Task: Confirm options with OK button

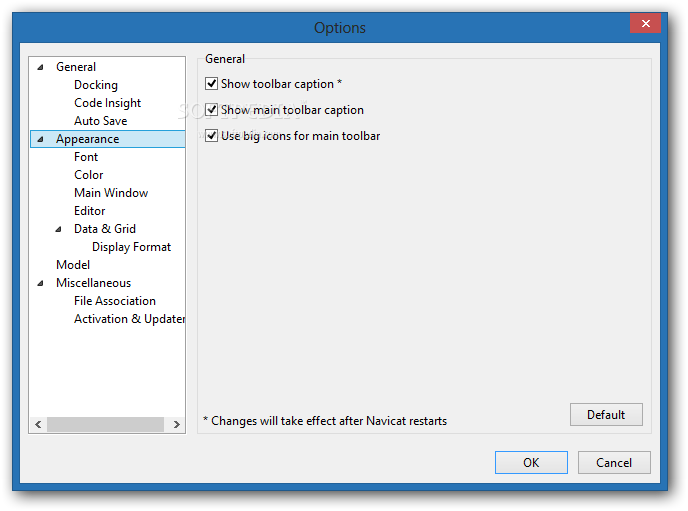Action: coord(531,462)
